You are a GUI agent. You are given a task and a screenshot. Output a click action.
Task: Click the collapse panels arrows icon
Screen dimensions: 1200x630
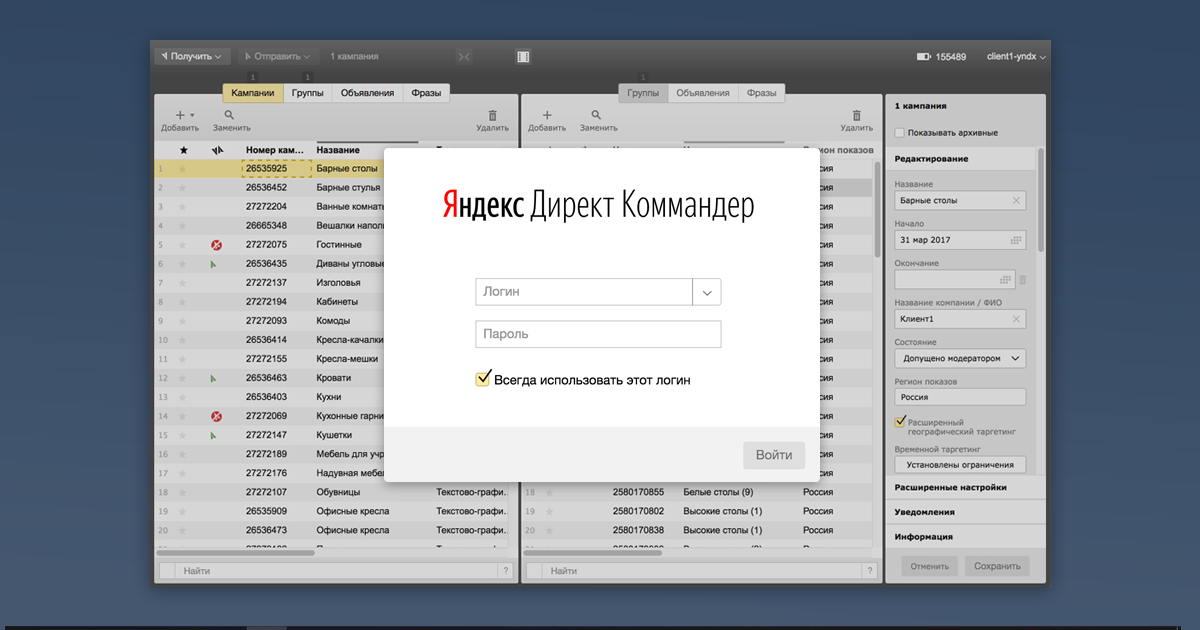tap(464, 57)
